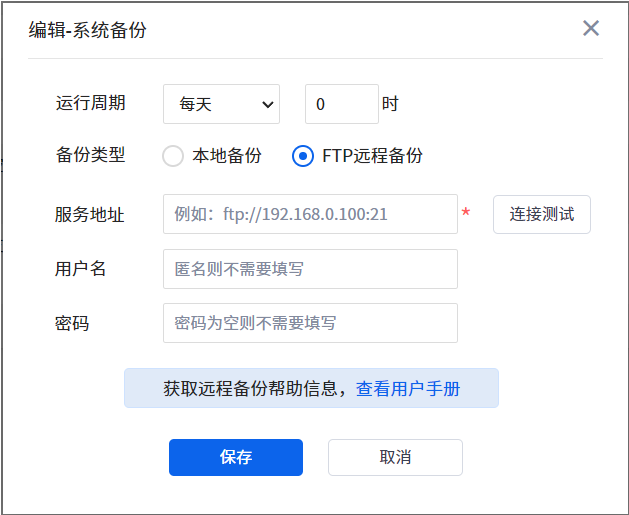629x515 pixels.
Task: Open the 每天 run cycle dropdown
Action: [x=221, y=104]
